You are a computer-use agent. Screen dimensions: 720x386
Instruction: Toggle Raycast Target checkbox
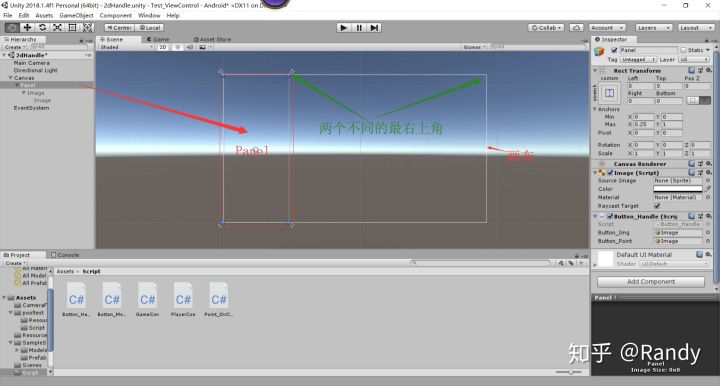tap(657, 206)
